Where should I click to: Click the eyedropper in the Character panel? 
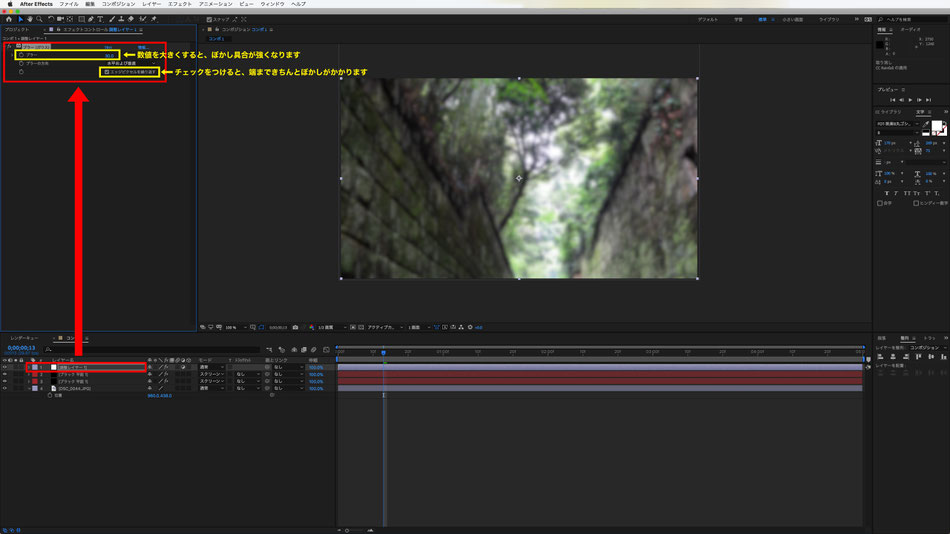(926, 124)
